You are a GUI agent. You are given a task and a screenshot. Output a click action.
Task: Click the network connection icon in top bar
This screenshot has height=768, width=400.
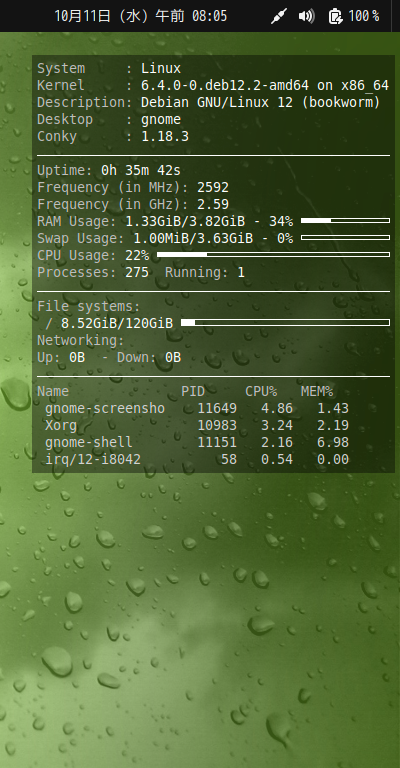point(279,16)
